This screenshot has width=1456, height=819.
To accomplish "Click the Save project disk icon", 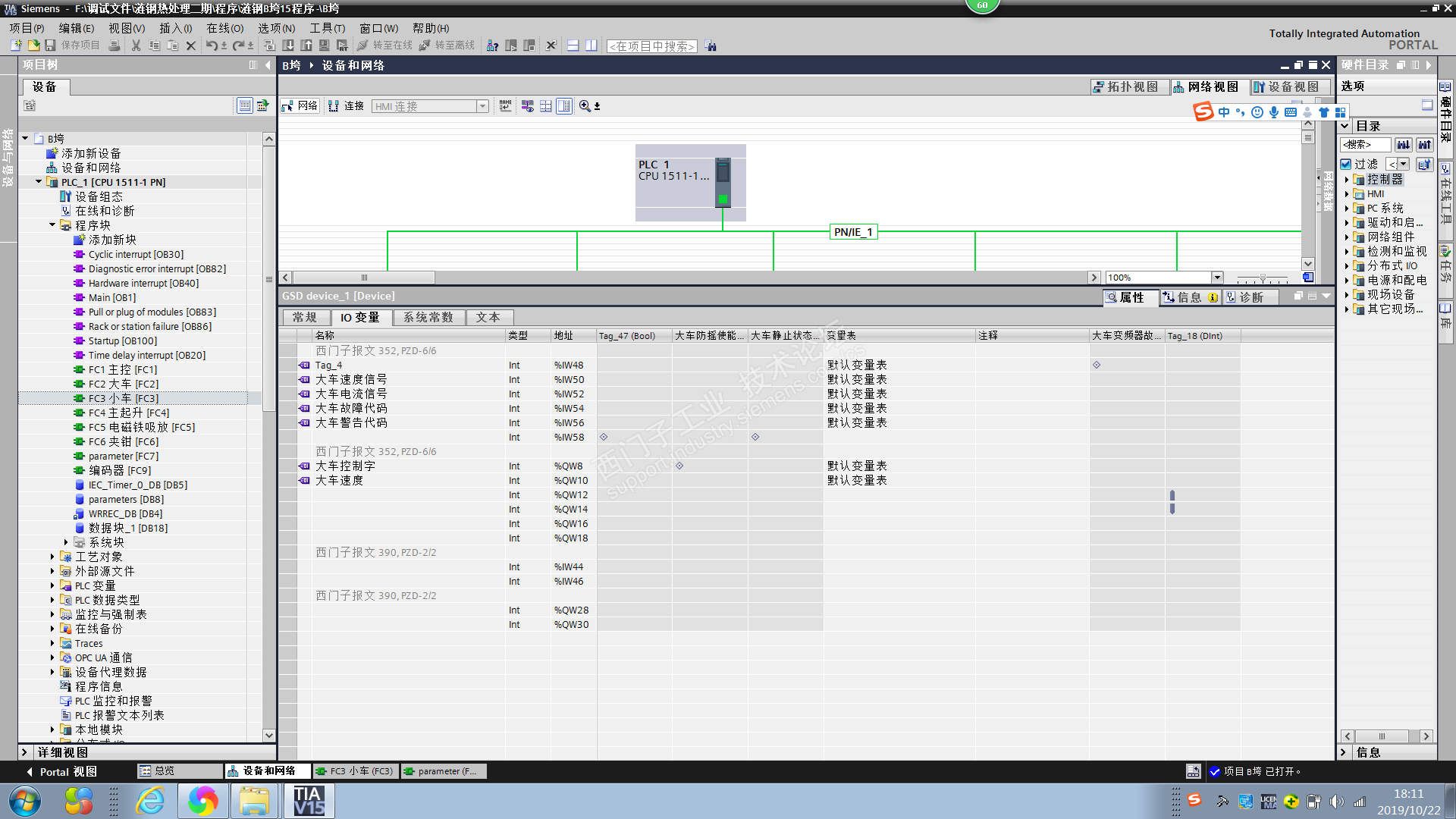I will [50, 45].
